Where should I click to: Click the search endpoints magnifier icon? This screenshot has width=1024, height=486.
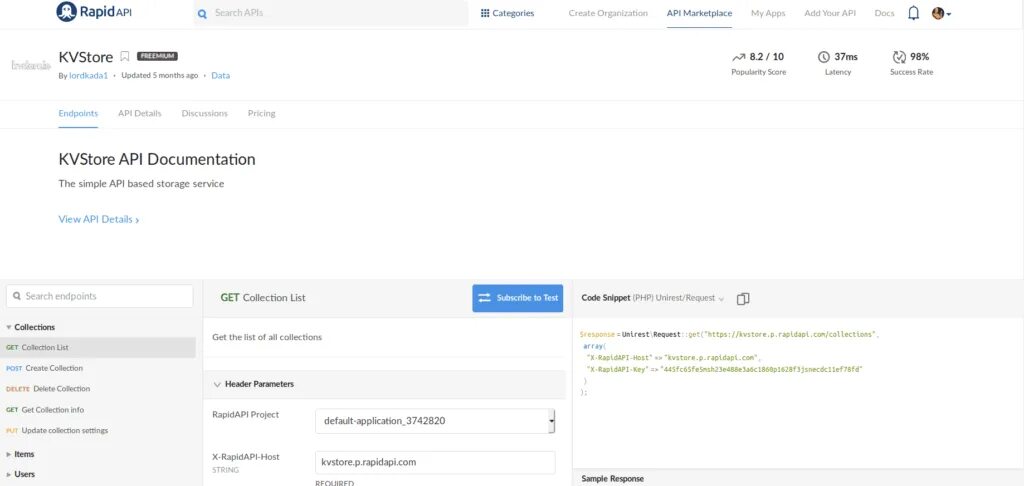point(17,296)
